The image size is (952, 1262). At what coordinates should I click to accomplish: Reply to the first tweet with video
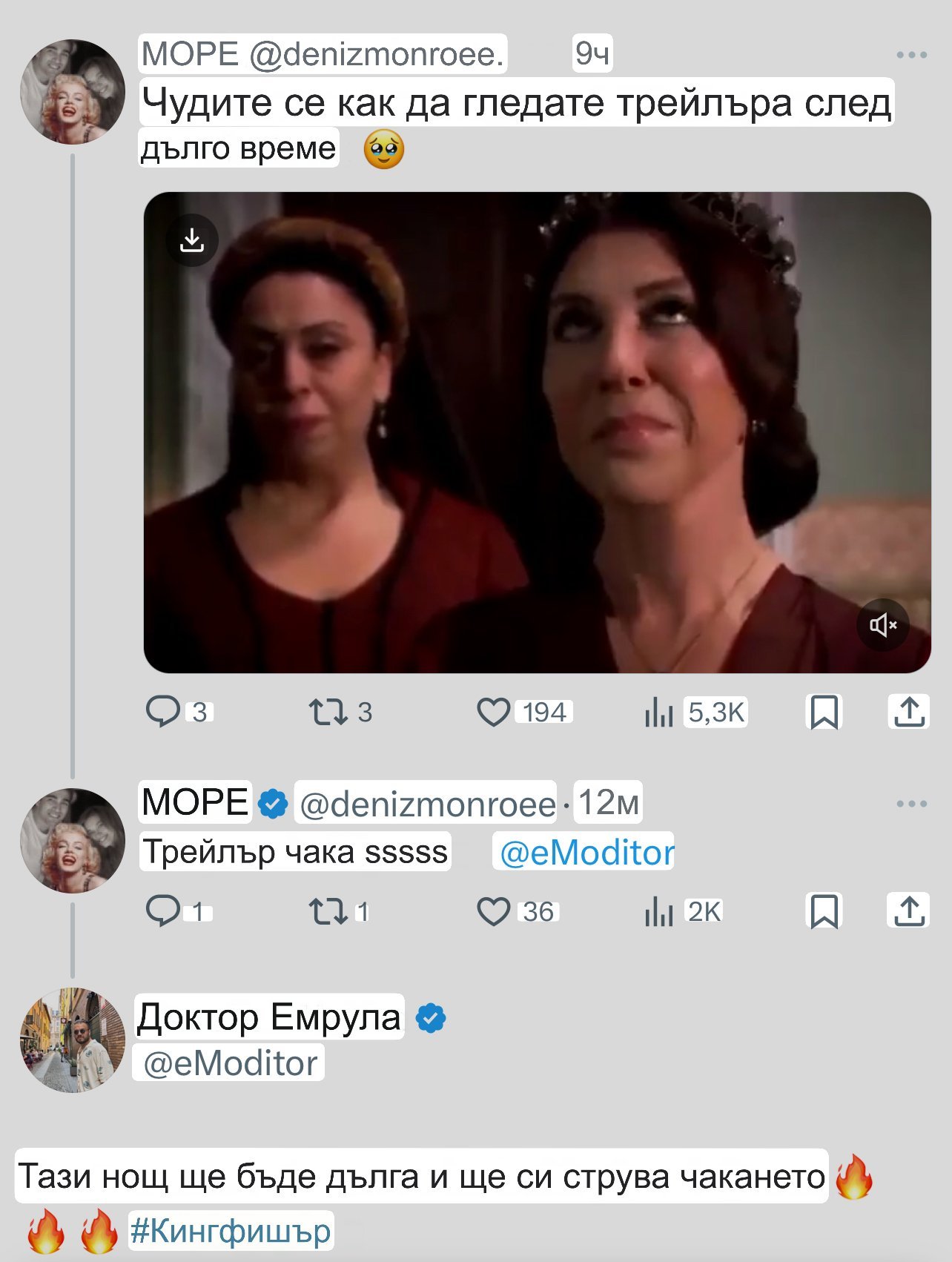pos(163,712)
